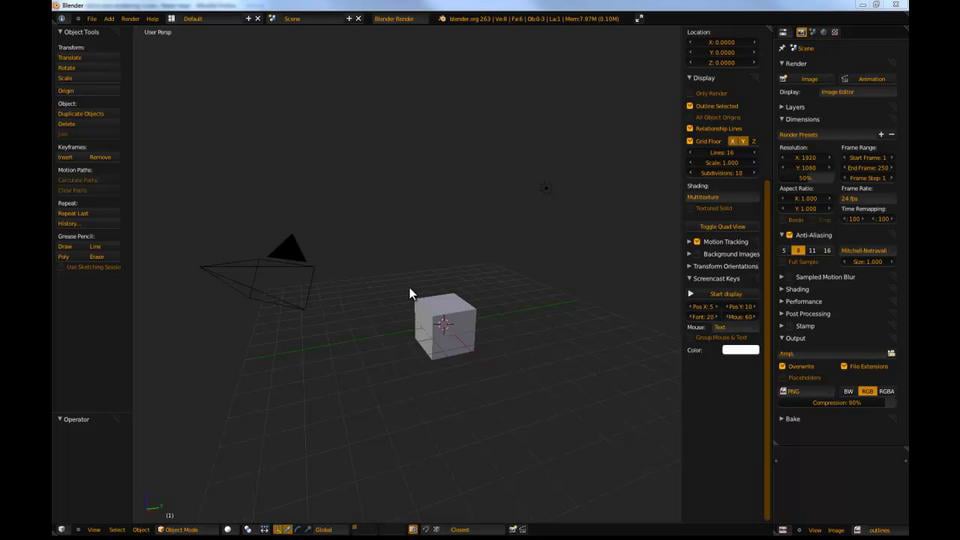This screenshot has height=540, width=960.
Task: Enable the Only Render checkbox
Action: [x=690, y=94]
